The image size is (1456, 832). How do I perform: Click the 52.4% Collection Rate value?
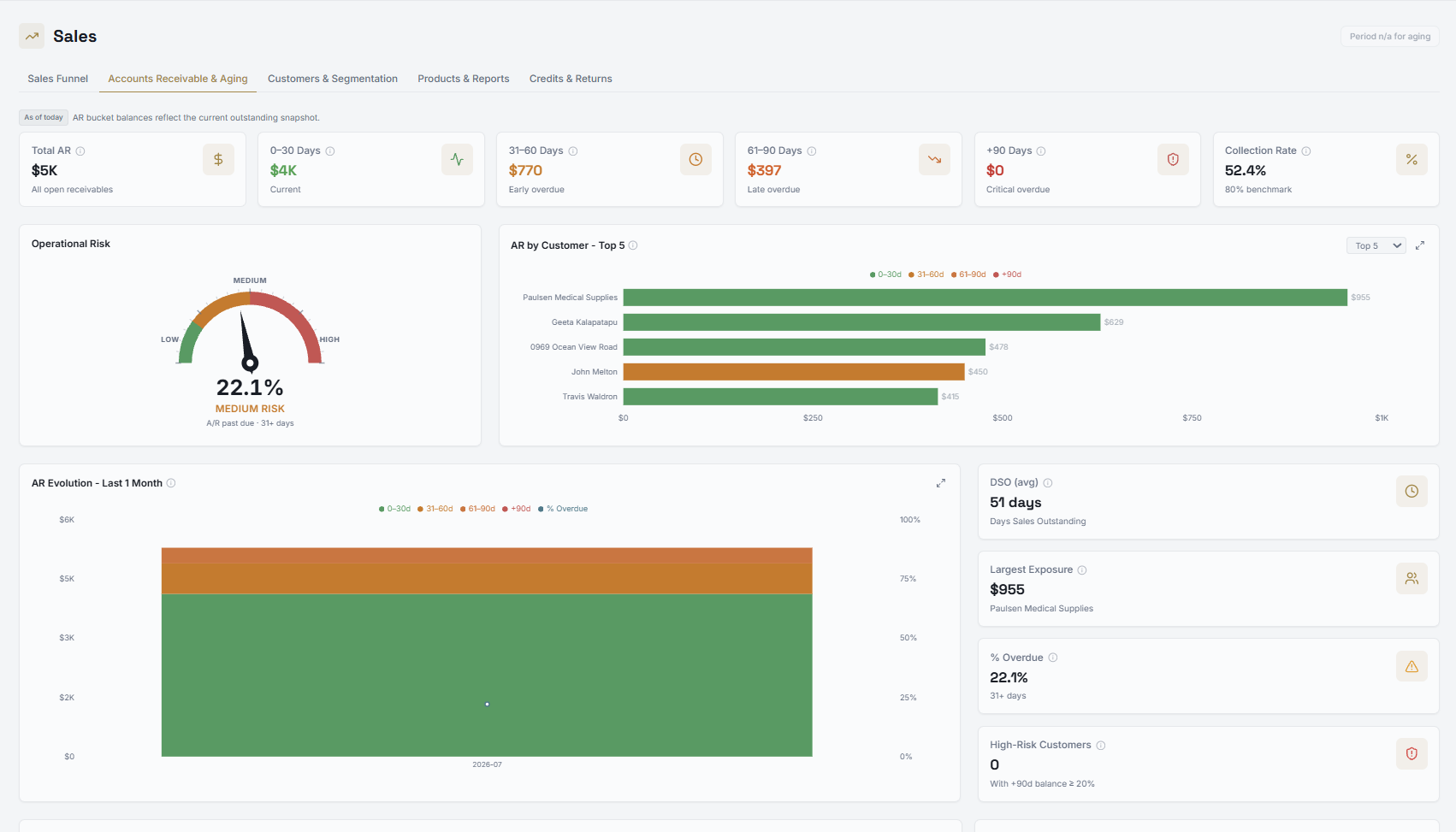click(x=1246, y=170)
